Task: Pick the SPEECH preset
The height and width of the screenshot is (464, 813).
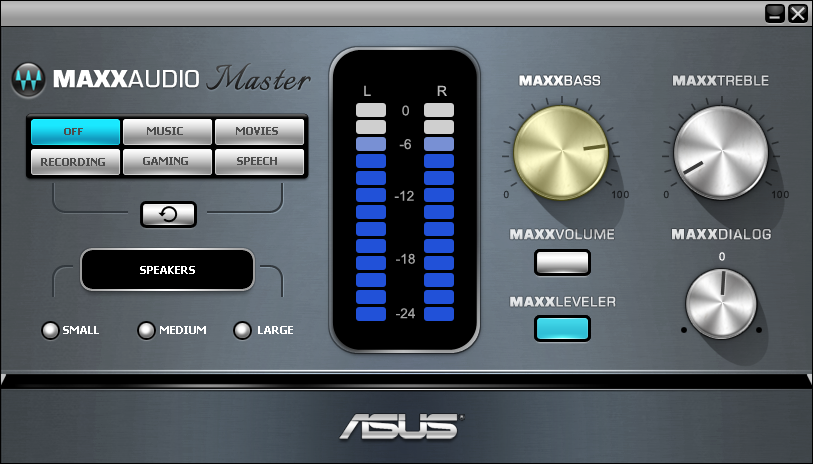Action: tap(259, 162)
